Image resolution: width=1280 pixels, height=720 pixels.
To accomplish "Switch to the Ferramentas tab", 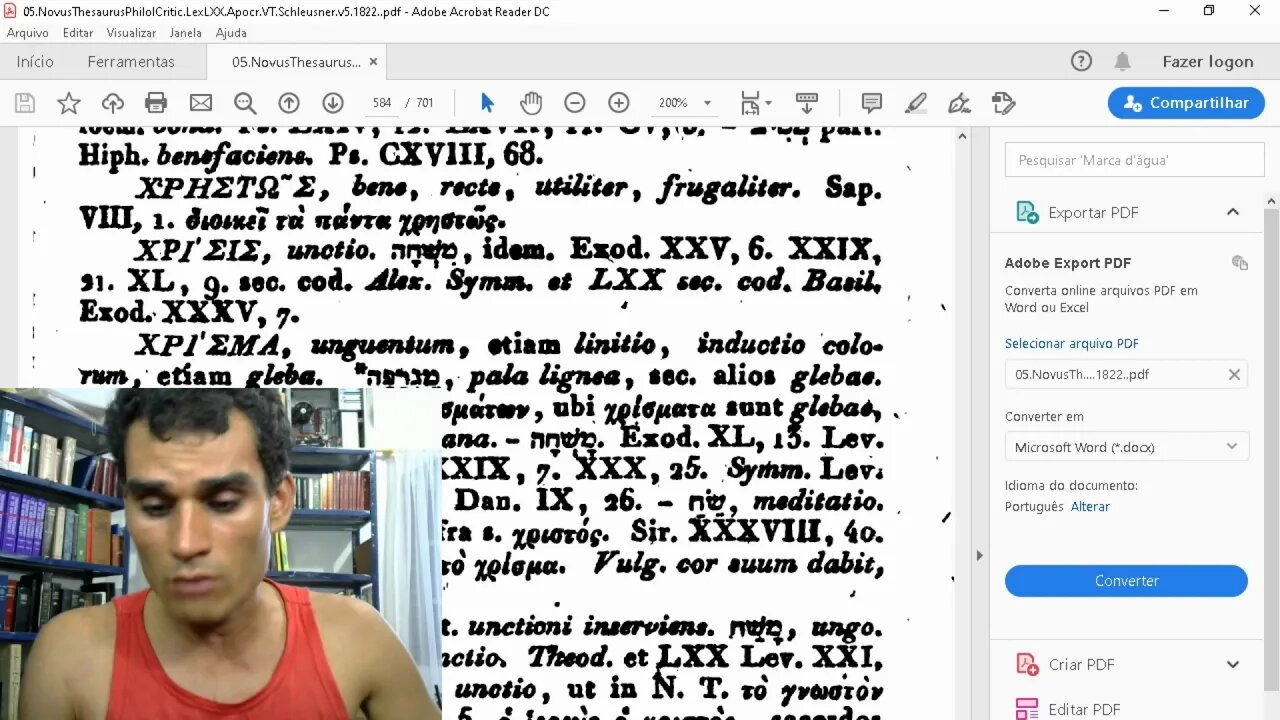I will (x=131, y=61).
